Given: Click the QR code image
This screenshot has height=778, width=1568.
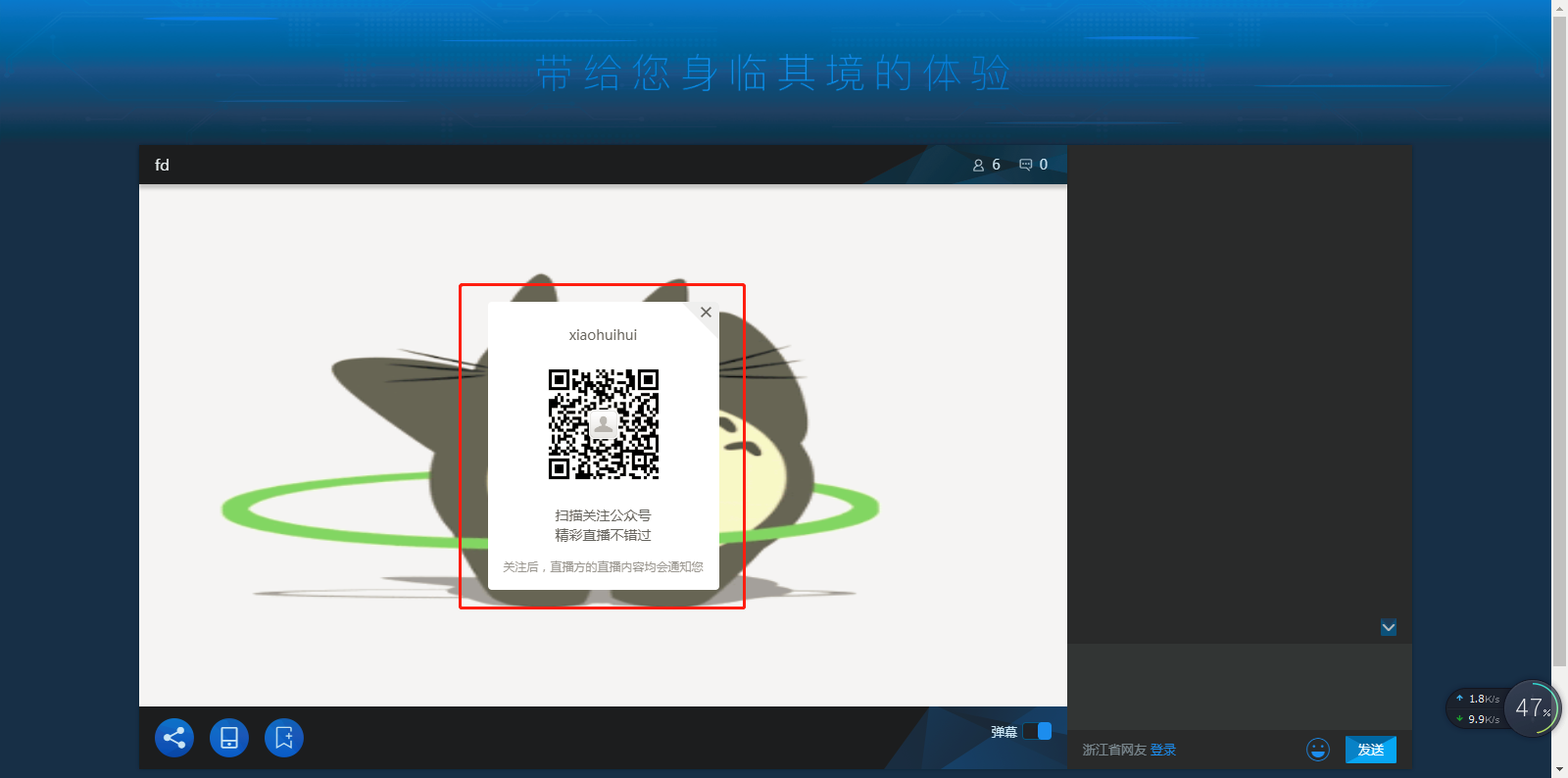Looking at the screenshot, I should (604, 424).
